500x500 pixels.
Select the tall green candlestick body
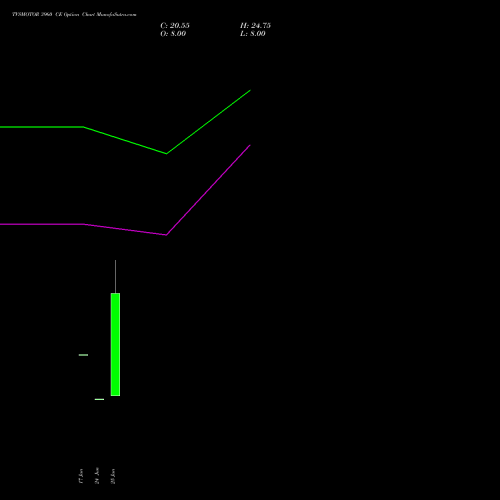115,344
